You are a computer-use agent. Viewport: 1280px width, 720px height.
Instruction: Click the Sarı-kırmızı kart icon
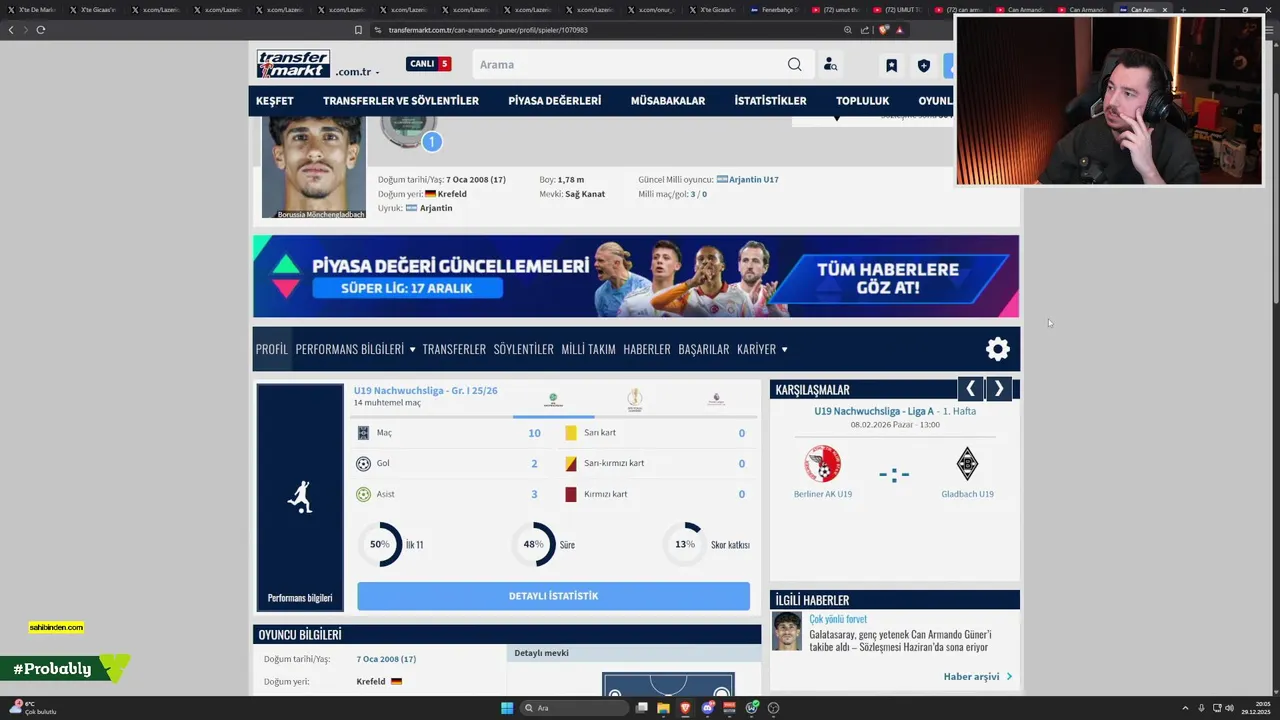point(571,464)
